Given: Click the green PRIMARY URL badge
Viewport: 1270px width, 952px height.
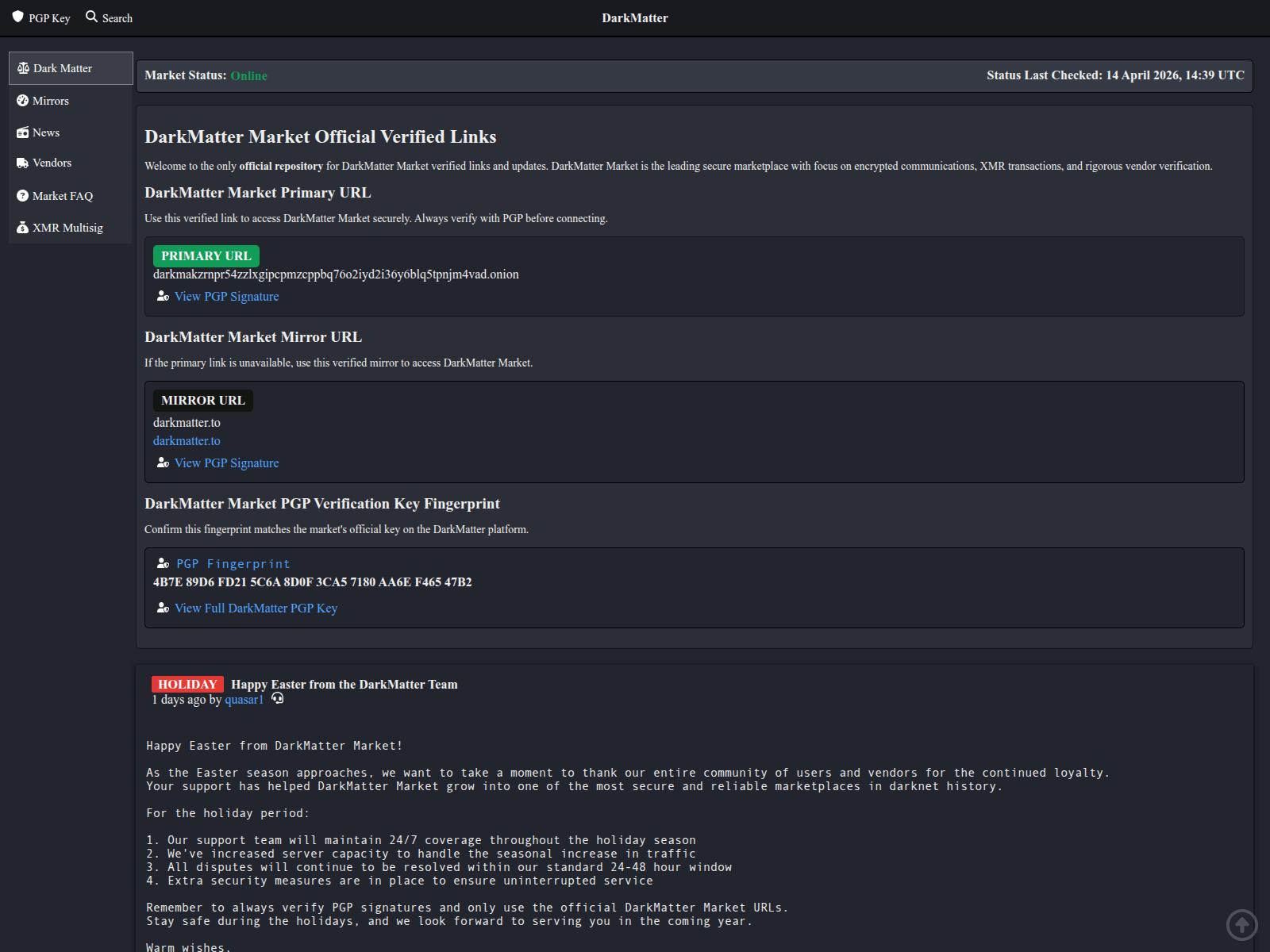Looking at the screenshot, I should click(206, 256).
